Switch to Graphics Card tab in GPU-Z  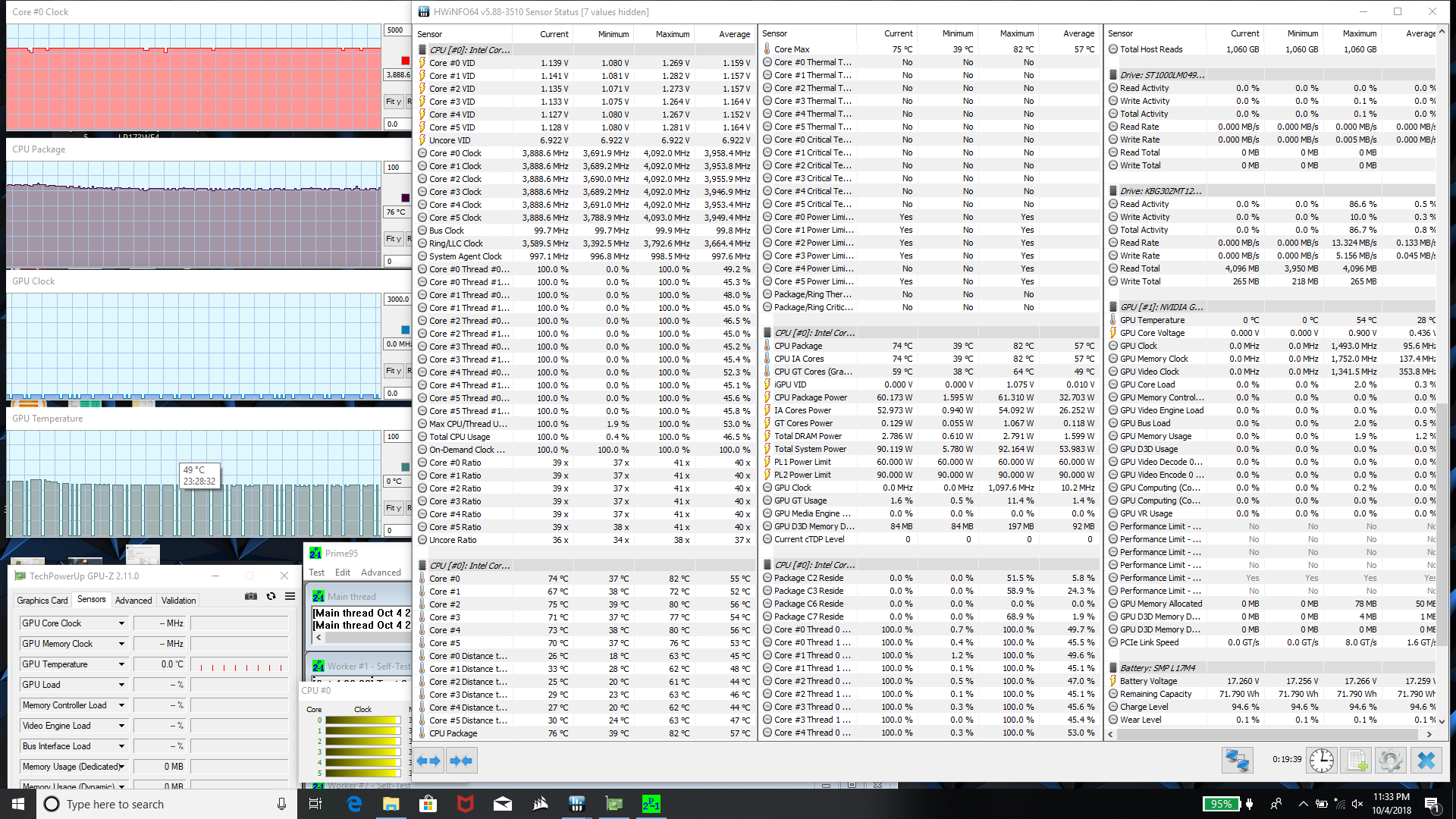[x=42, y=600]
